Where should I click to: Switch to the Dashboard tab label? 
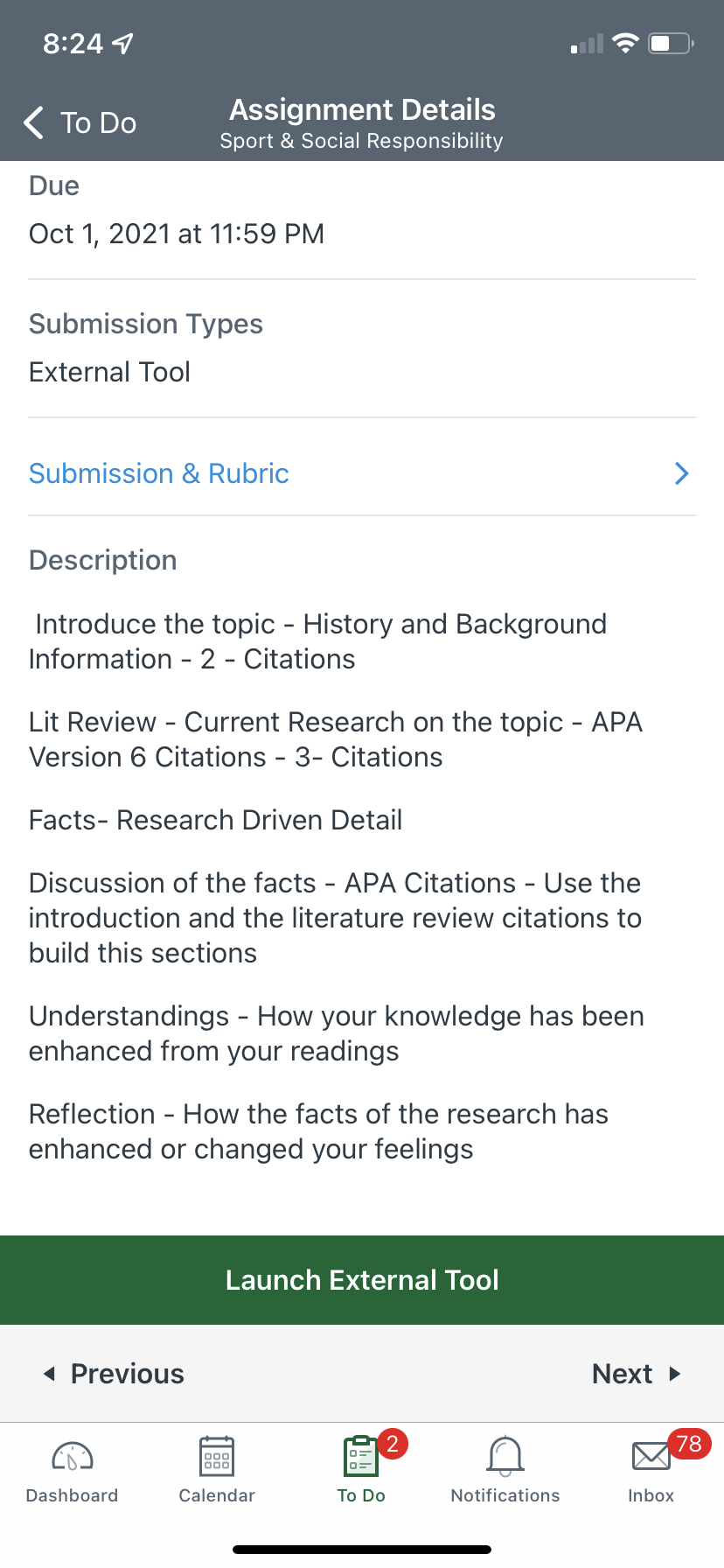click(73, 1496)
